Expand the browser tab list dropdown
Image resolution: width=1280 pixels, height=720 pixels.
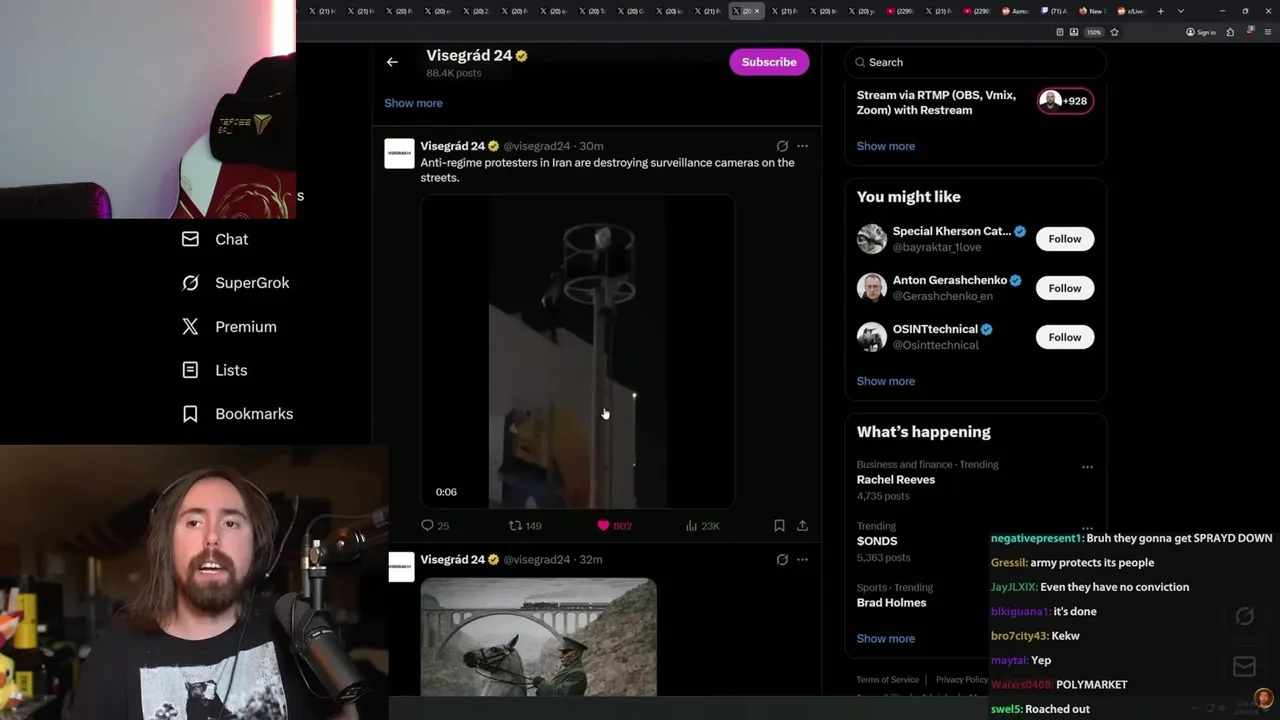1181,11
